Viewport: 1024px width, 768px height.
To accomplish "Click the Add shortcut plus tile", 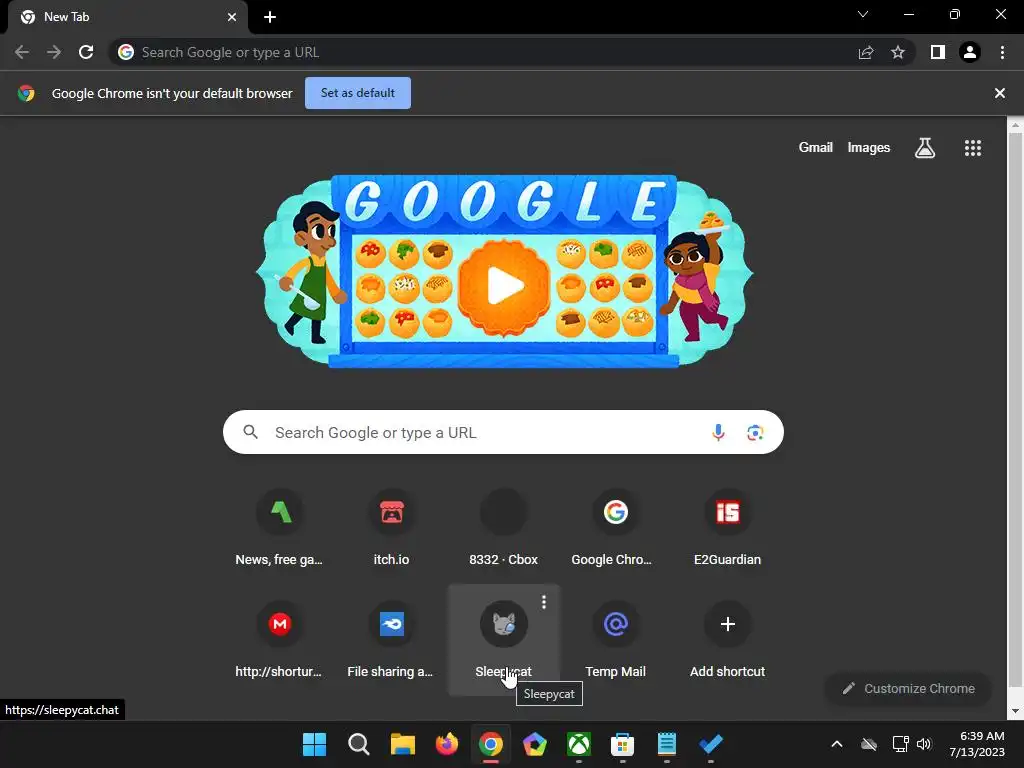I will pyautogui.click(x=728, y=640).
